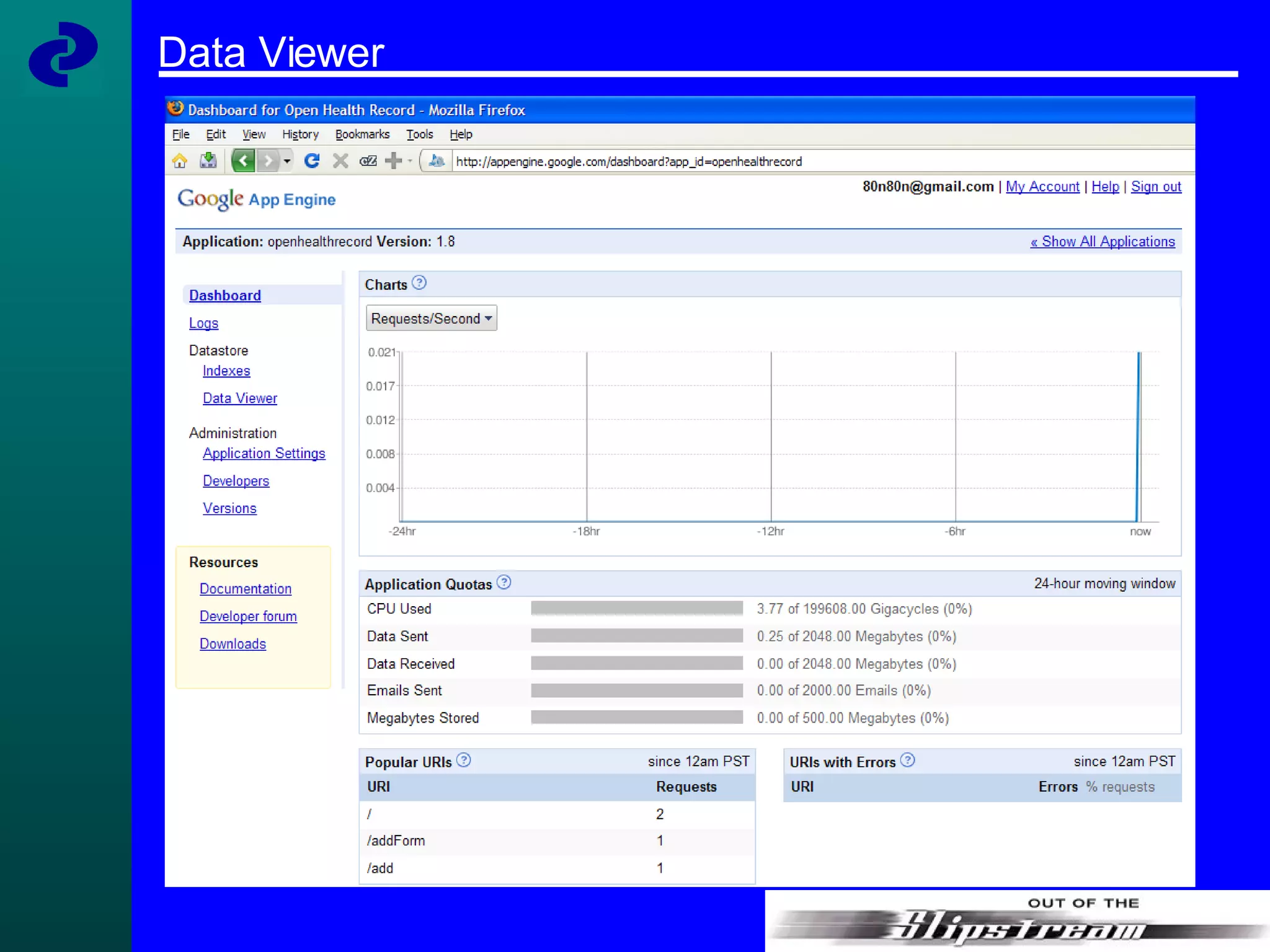Click the '3.77 of 199608.00 Gigacycles (0%)' value
The height and width of the screenshot is (952, 1270).
864,609
